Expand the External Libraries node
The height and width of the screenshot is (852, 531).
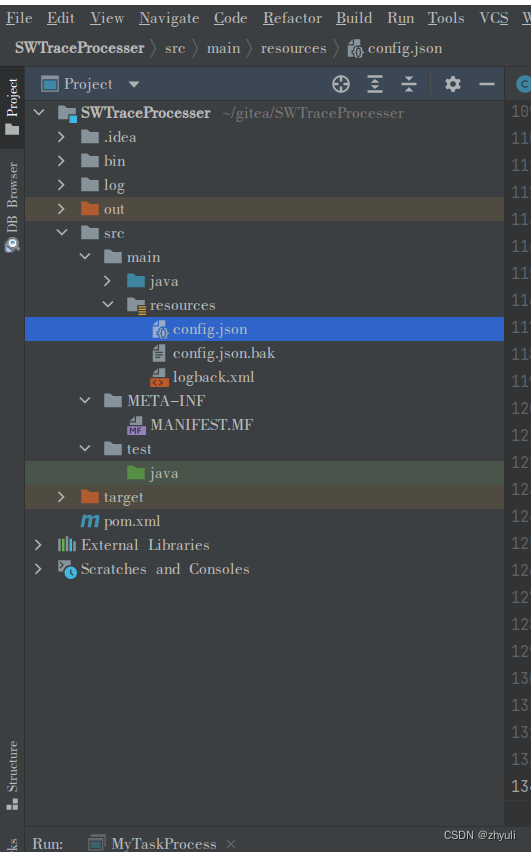point(38,545)
